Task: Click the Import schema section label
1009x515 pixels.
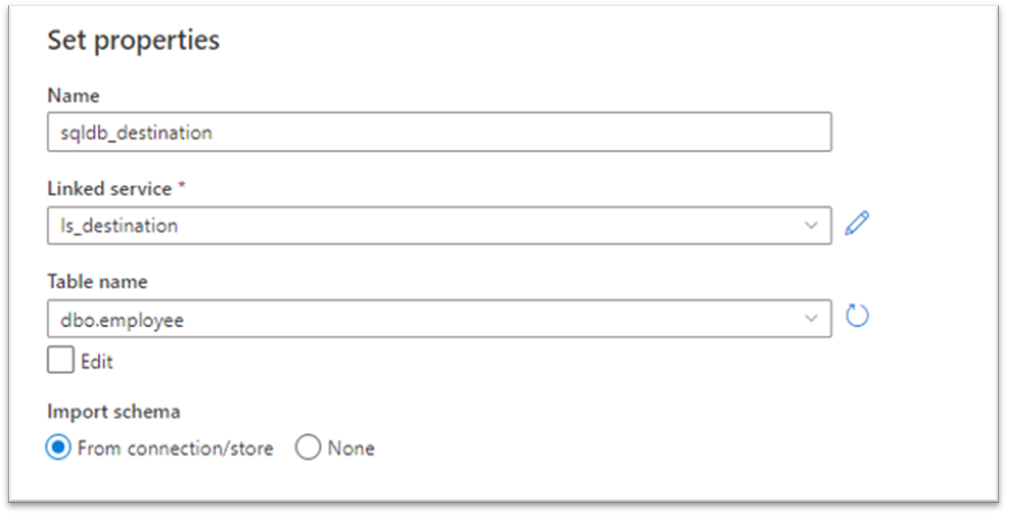Action: click(x=113, y=411)
